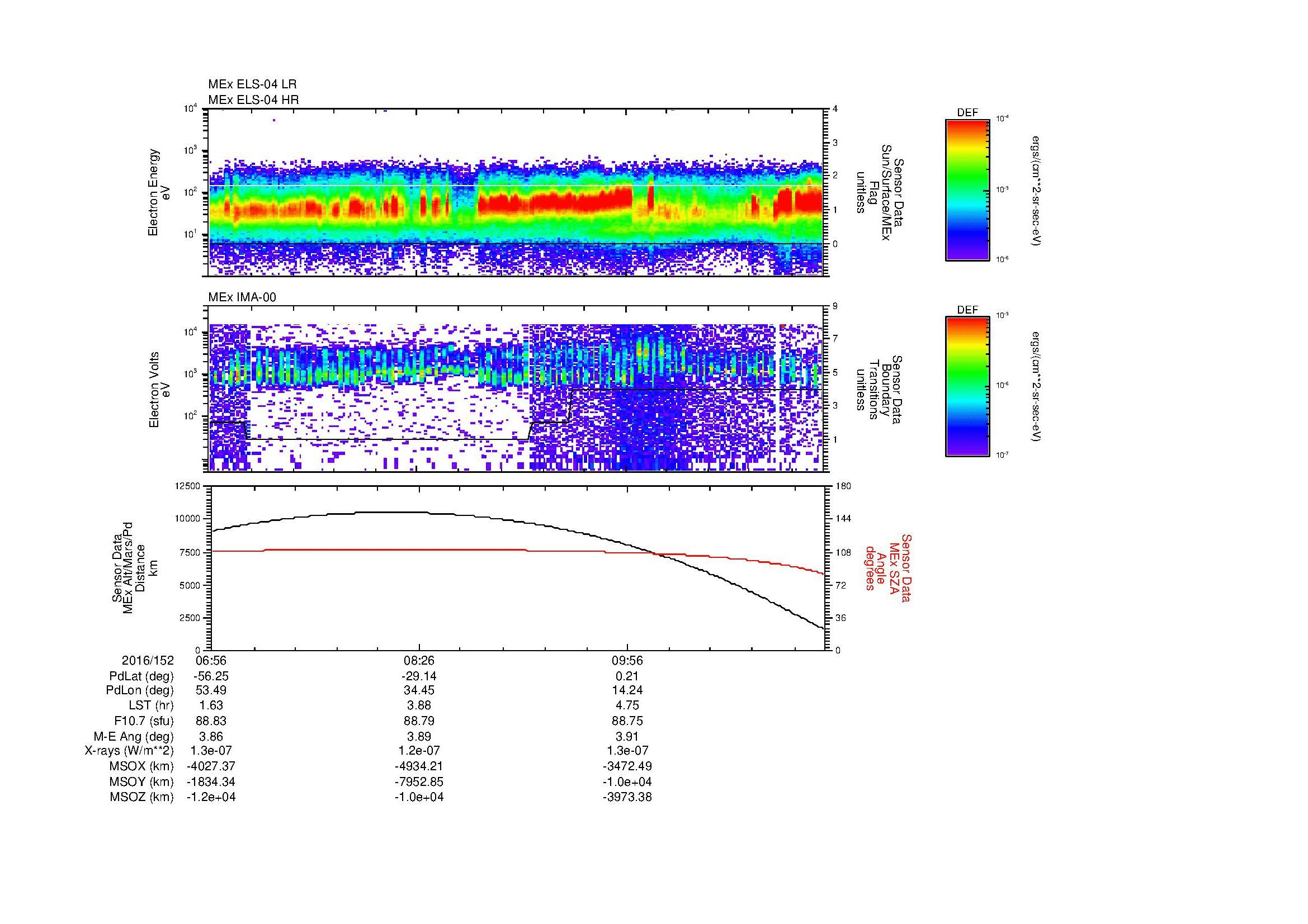Click the LST value '3.88'
This screenshot has width=1308, height=924.
coord(419,705)
